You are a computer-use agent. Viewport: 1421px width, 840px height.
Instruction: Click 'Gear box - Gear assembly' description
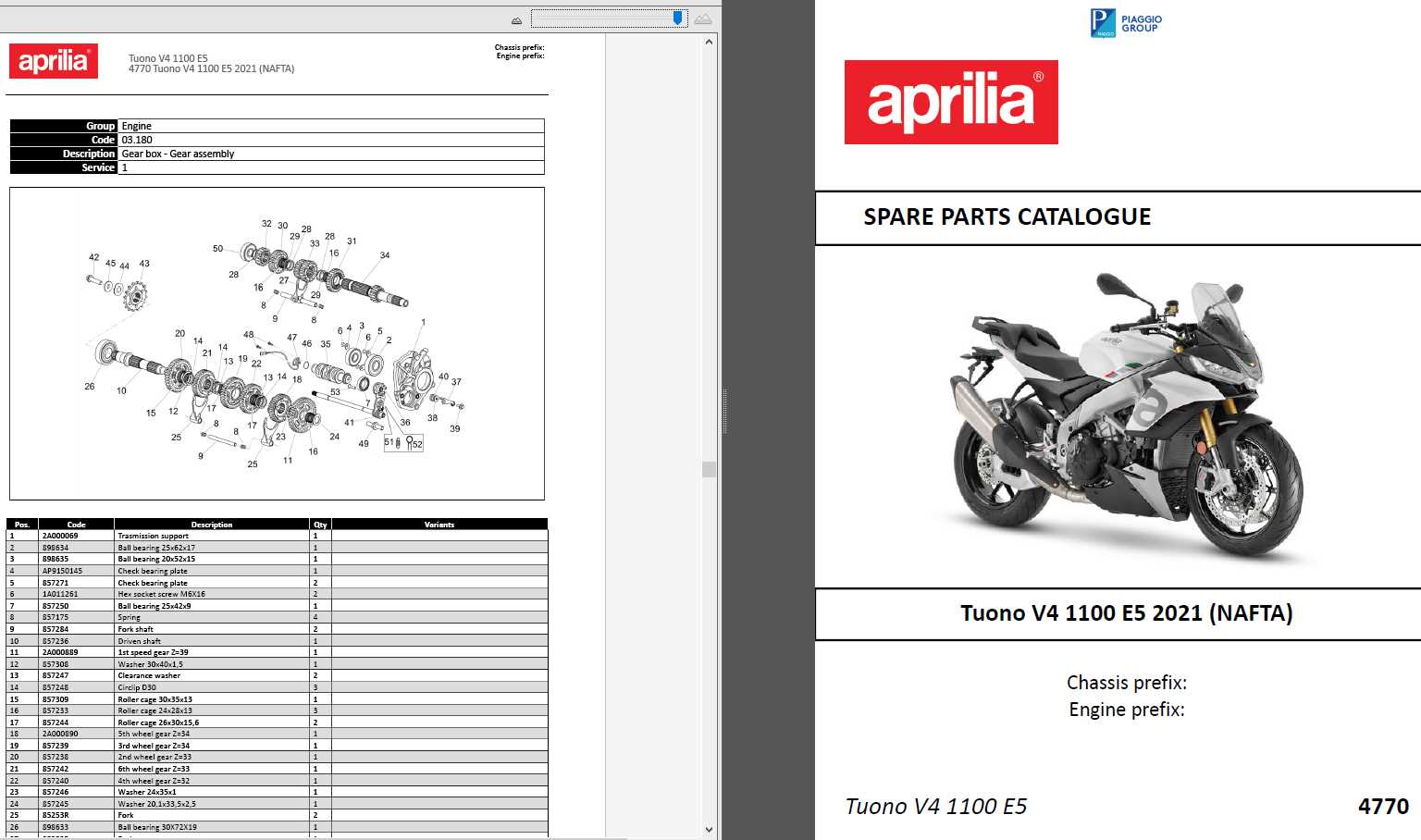point(178,154)
